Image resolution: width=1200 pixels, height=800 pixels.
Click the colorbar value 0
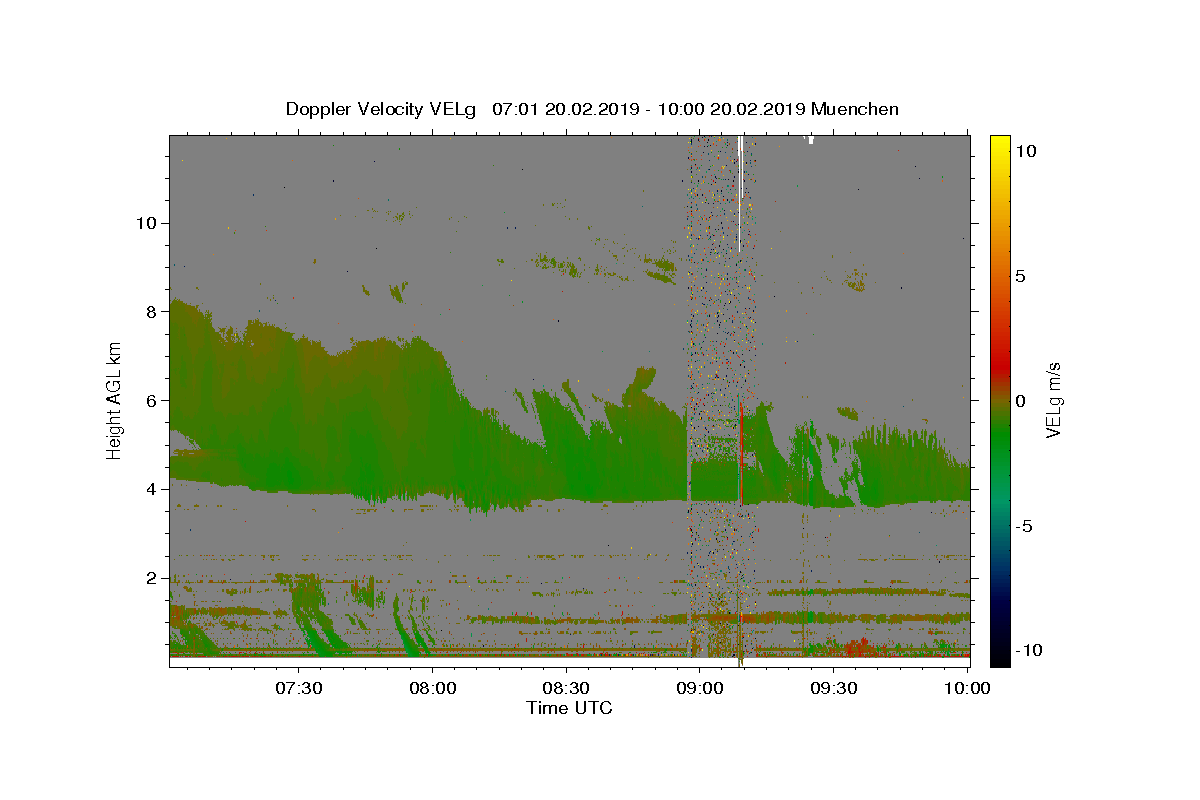point(1020,401)
